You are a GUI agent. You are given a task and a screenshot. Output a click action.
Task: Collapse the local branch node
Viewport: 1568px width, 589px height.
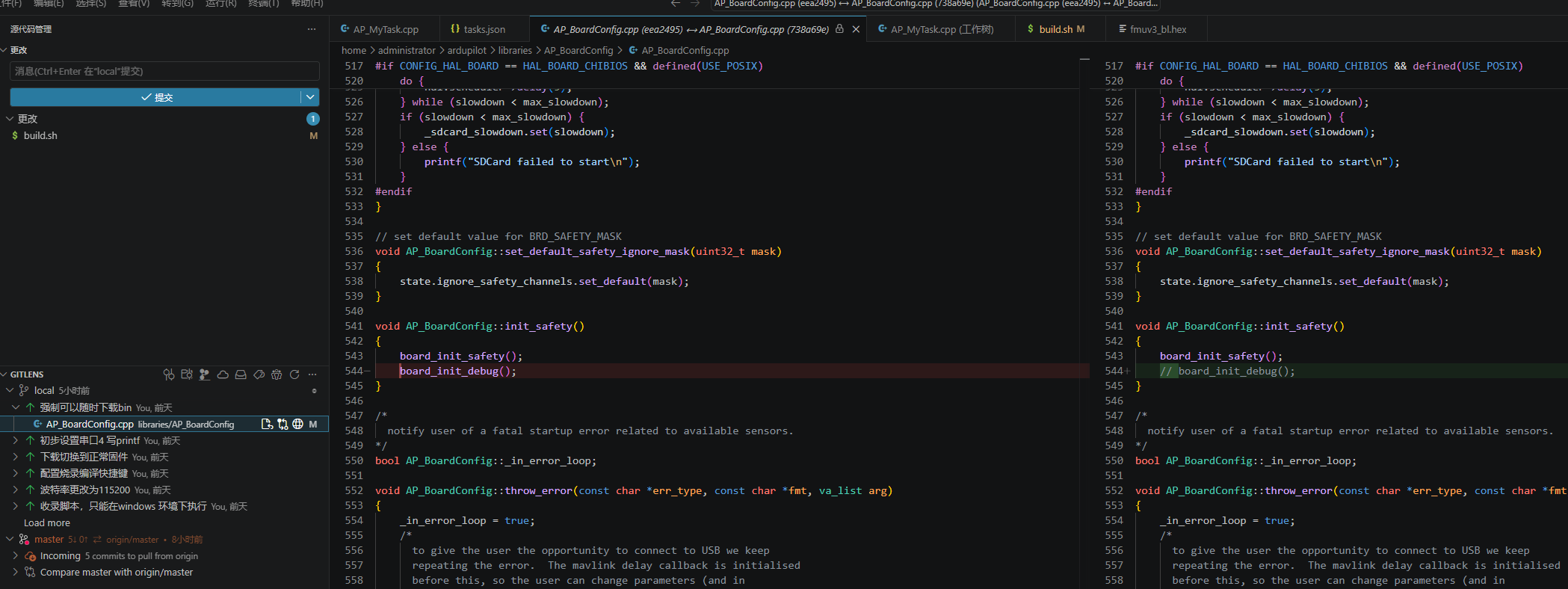pyautogui.click(x=10, y=390)
